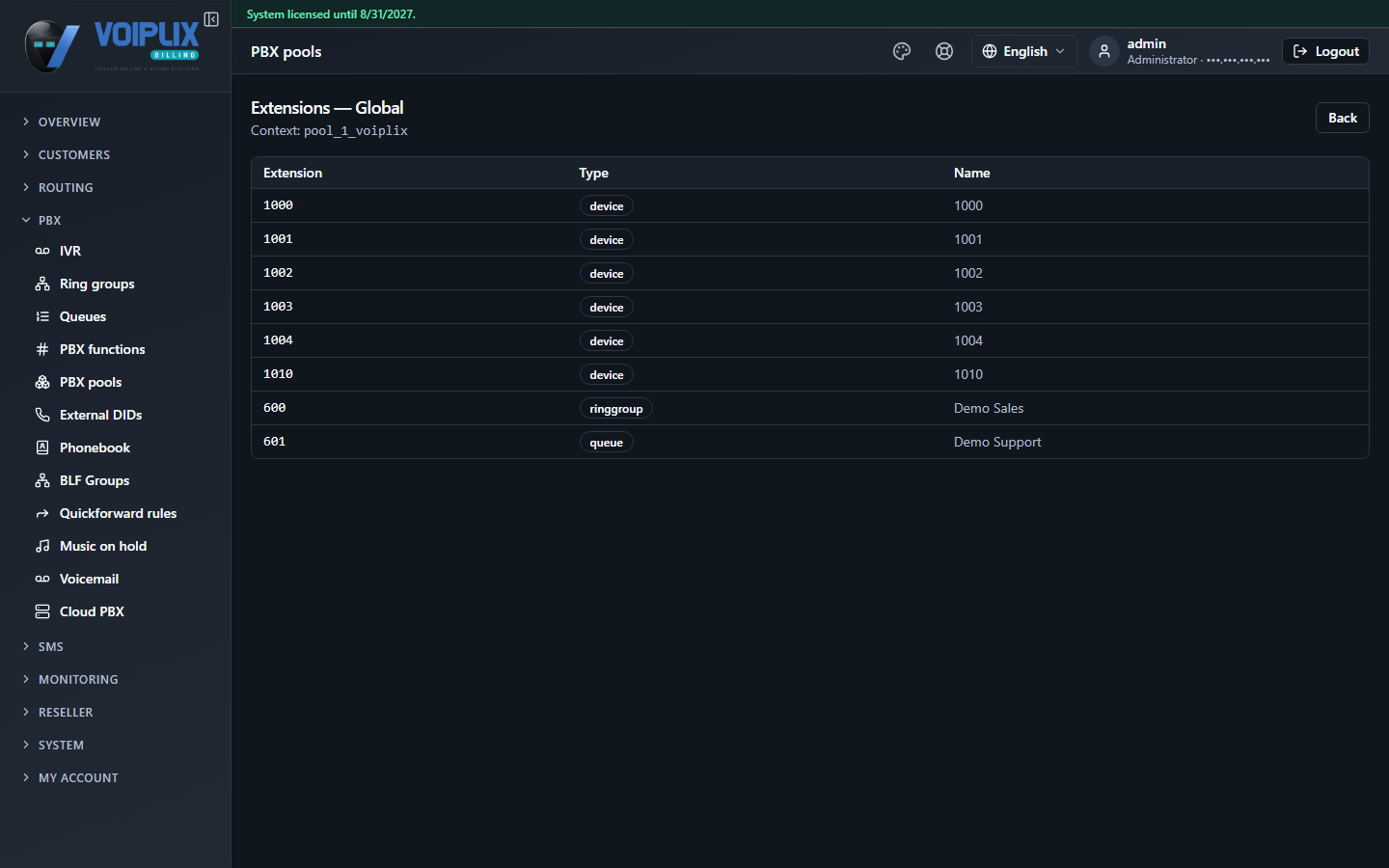Image resolution: width=1389 pixels, height=868 pixels.
Task: Click the Name column header
Action: (x=971, y=173)
